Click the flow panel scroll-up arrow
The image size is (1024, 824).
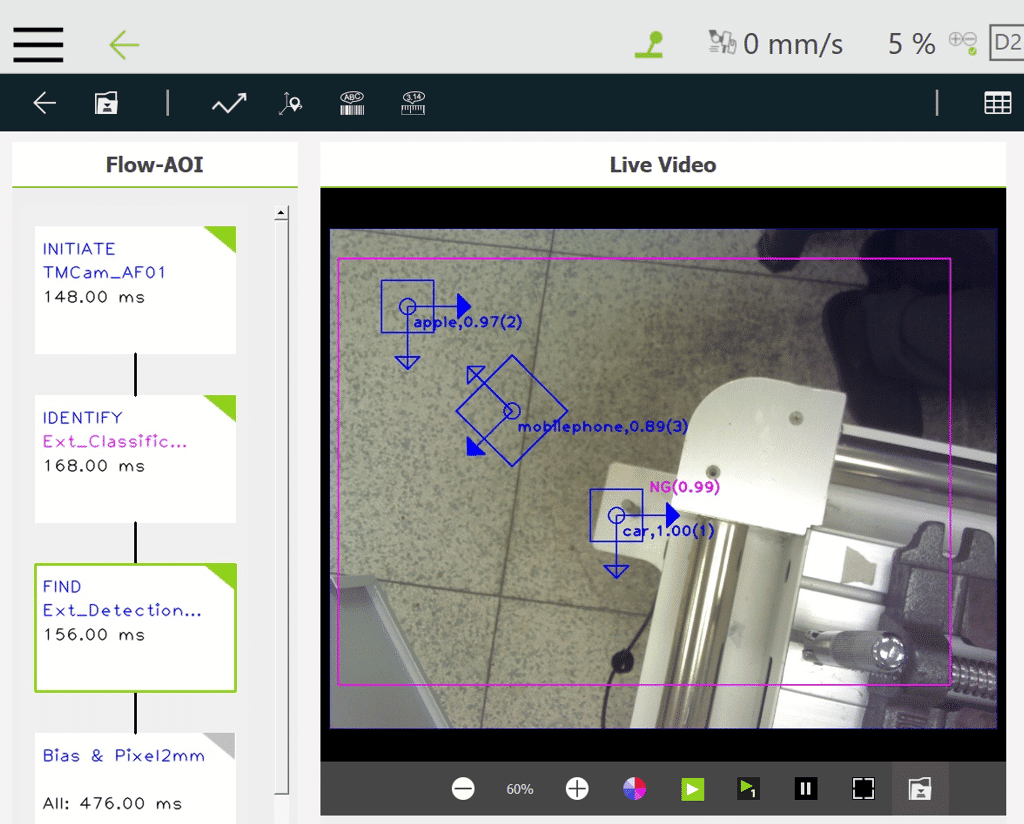281,213
